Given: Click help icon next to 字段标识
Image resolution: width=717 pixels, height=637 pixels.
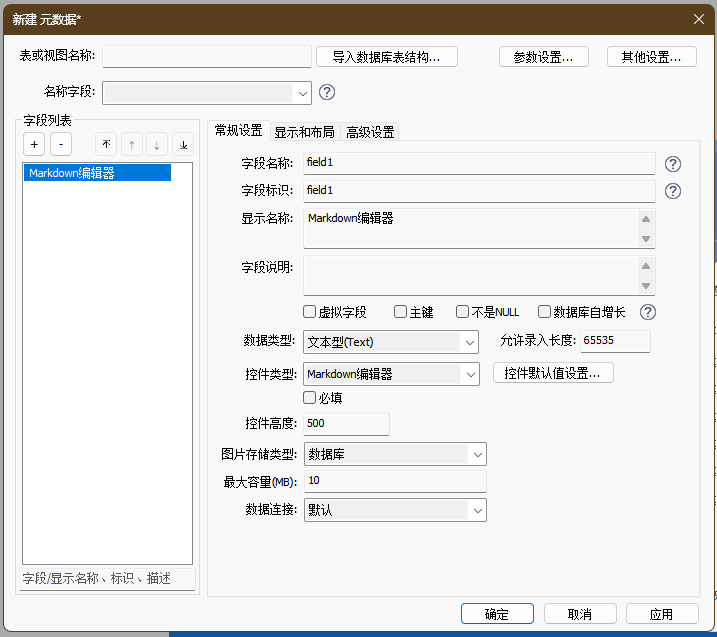Looking at the screenshot, I should tap(673, 191).
